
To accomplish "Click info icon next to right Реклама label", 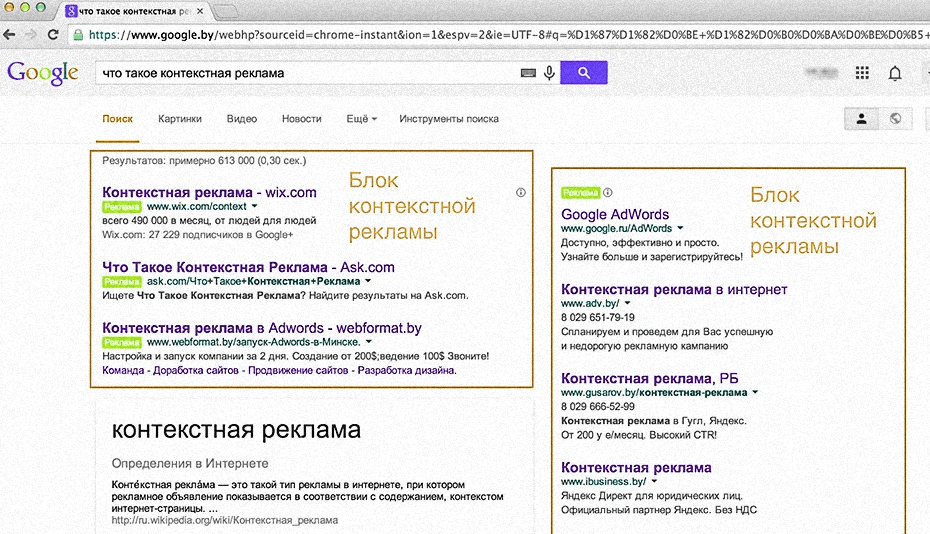I will [608, 192].
